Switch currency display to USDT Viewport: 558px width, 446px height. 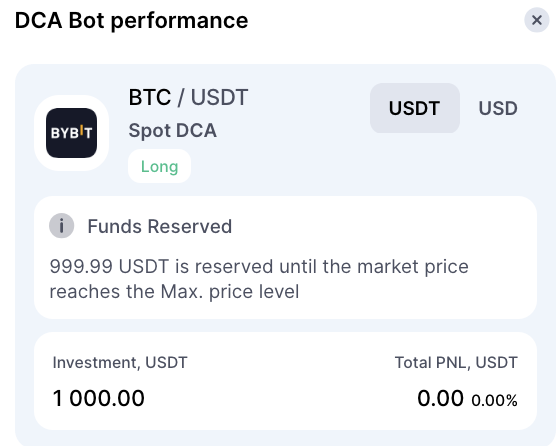click(415, 108)
